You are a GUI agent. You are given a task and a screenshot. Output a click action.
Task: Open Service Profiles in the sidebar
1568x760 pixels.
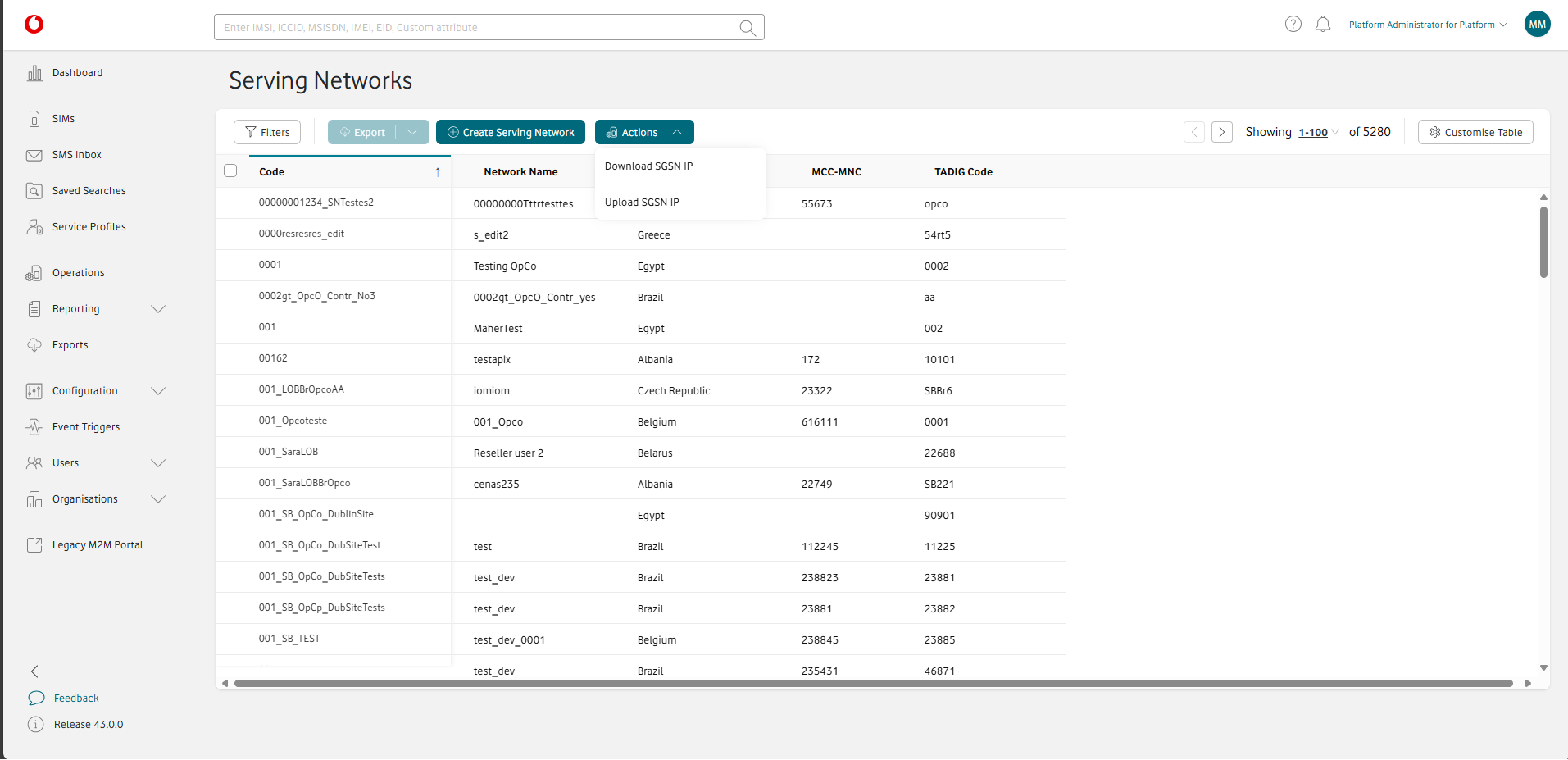[89, 227]
